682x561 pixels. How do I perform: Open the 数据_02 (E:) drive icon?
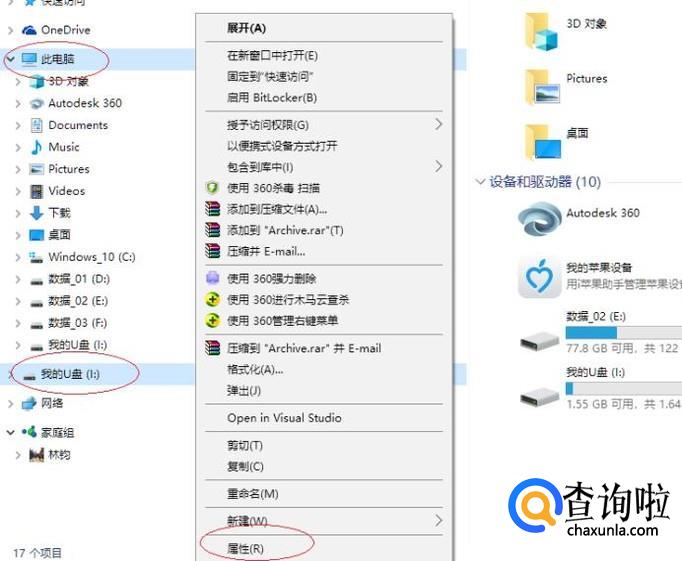pyautogui.click(x=540, y=341)
